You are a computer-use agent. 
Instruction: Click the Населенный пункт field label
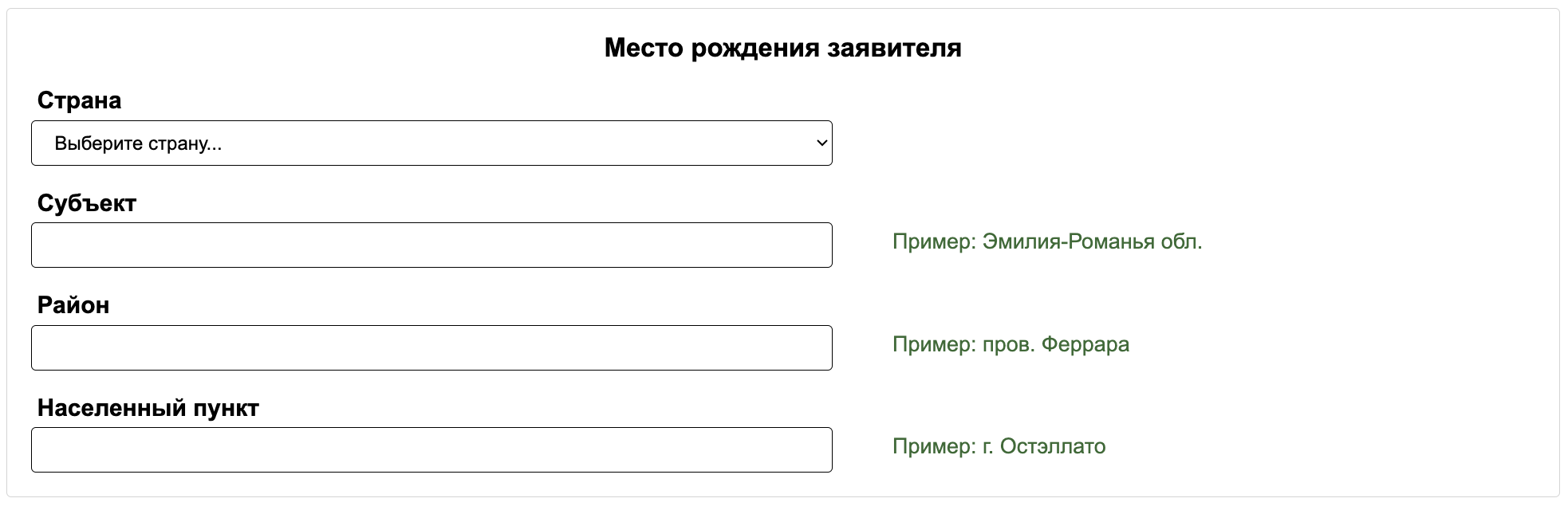(148, 406)
